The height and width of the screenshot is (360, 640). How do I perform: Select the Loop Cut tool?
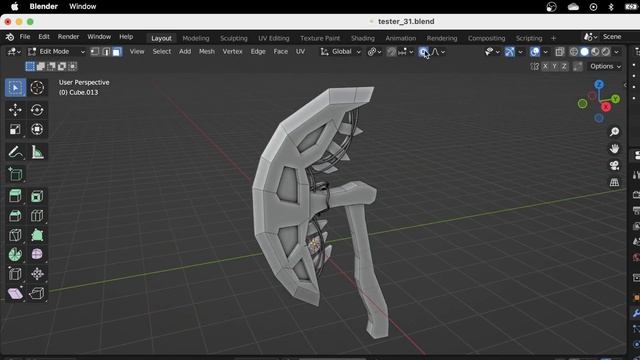pos(37,216)
